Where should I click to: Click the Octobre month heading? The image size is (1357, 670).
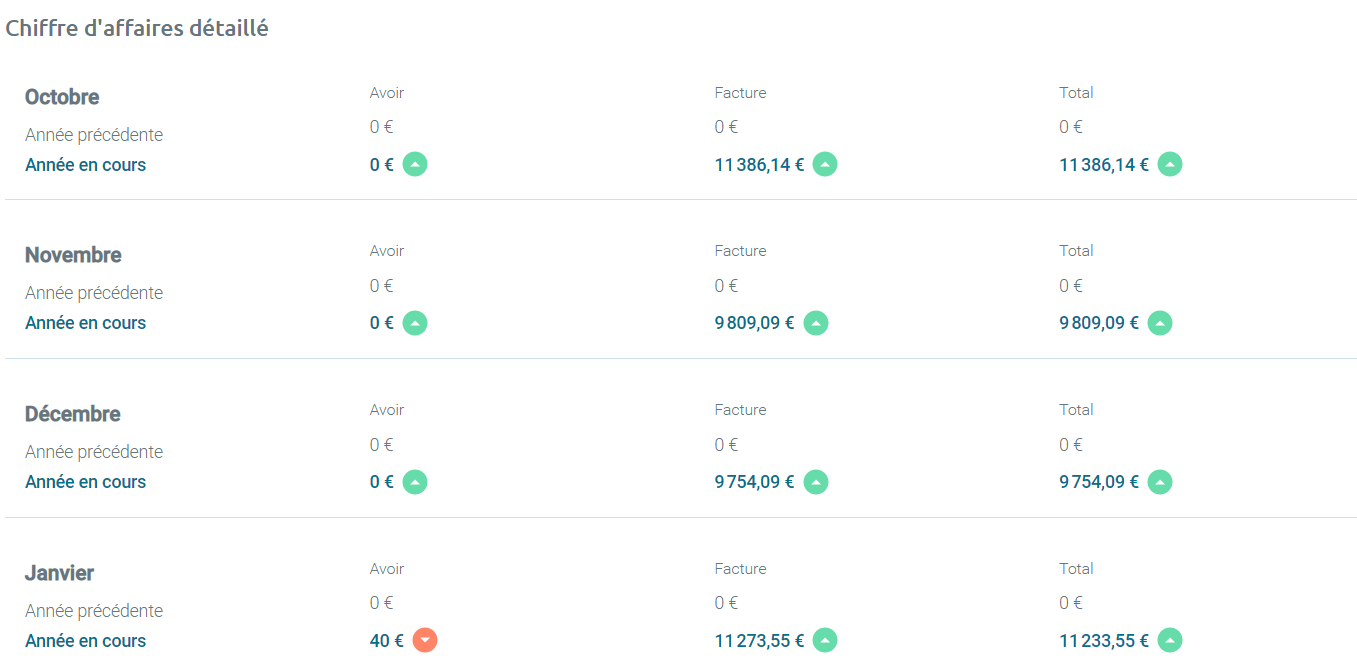click(62, 97)
